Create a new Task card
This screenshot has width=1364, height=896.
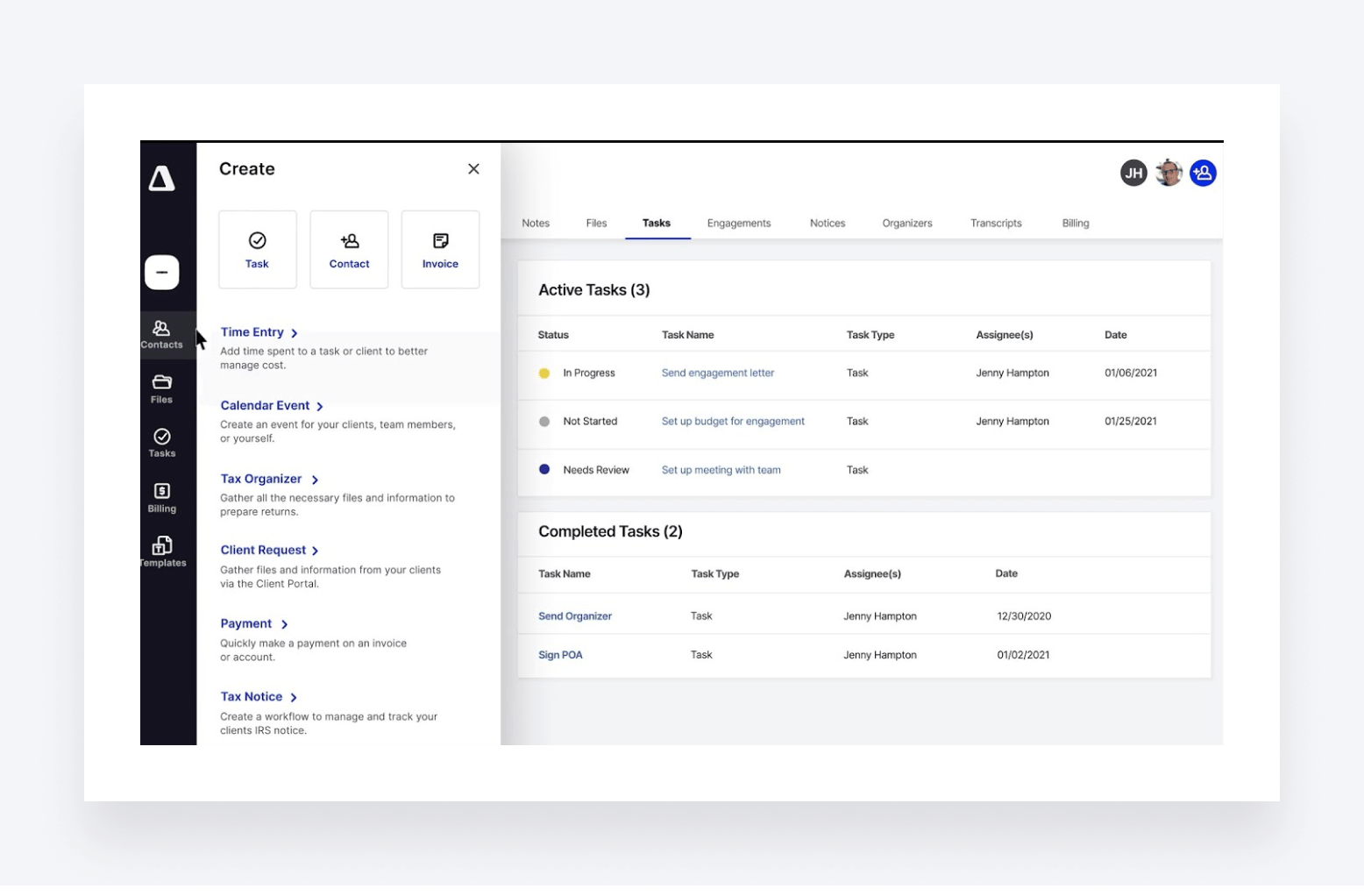click(258, 249)
